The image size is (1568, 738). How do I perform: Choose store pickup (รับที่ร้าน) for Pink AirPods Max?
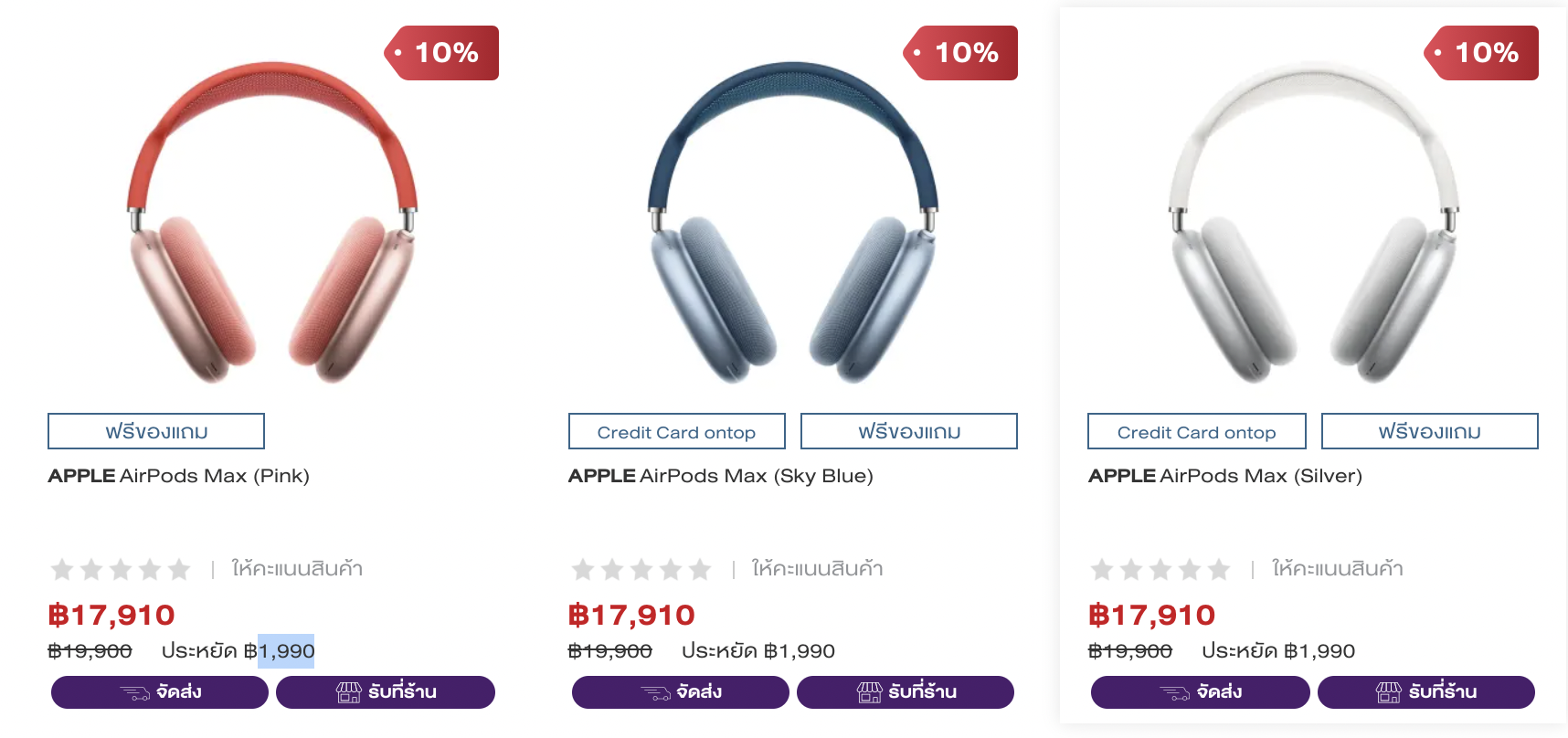[x=385, y=692]
